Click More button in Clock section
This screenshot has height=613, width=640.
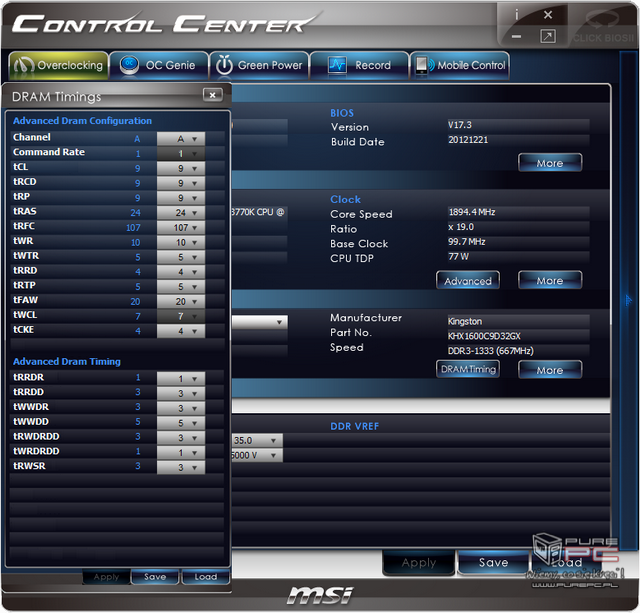point(550,281)
